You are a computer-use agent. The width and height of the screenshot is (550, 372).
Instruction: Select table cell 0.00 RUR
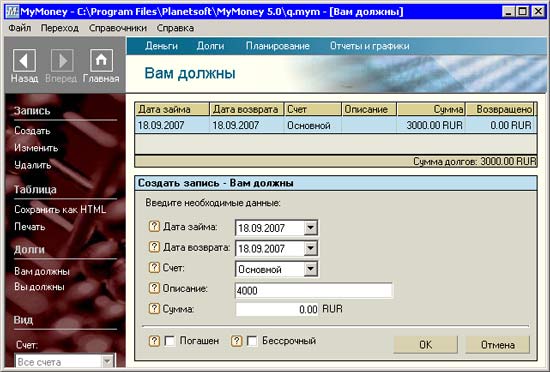coord(500,125)
